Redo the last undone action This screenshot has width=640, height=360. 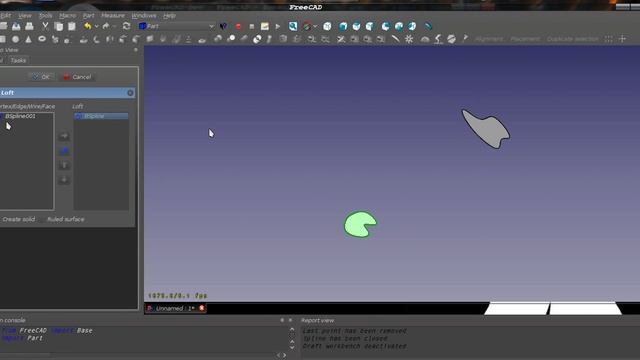106,26
